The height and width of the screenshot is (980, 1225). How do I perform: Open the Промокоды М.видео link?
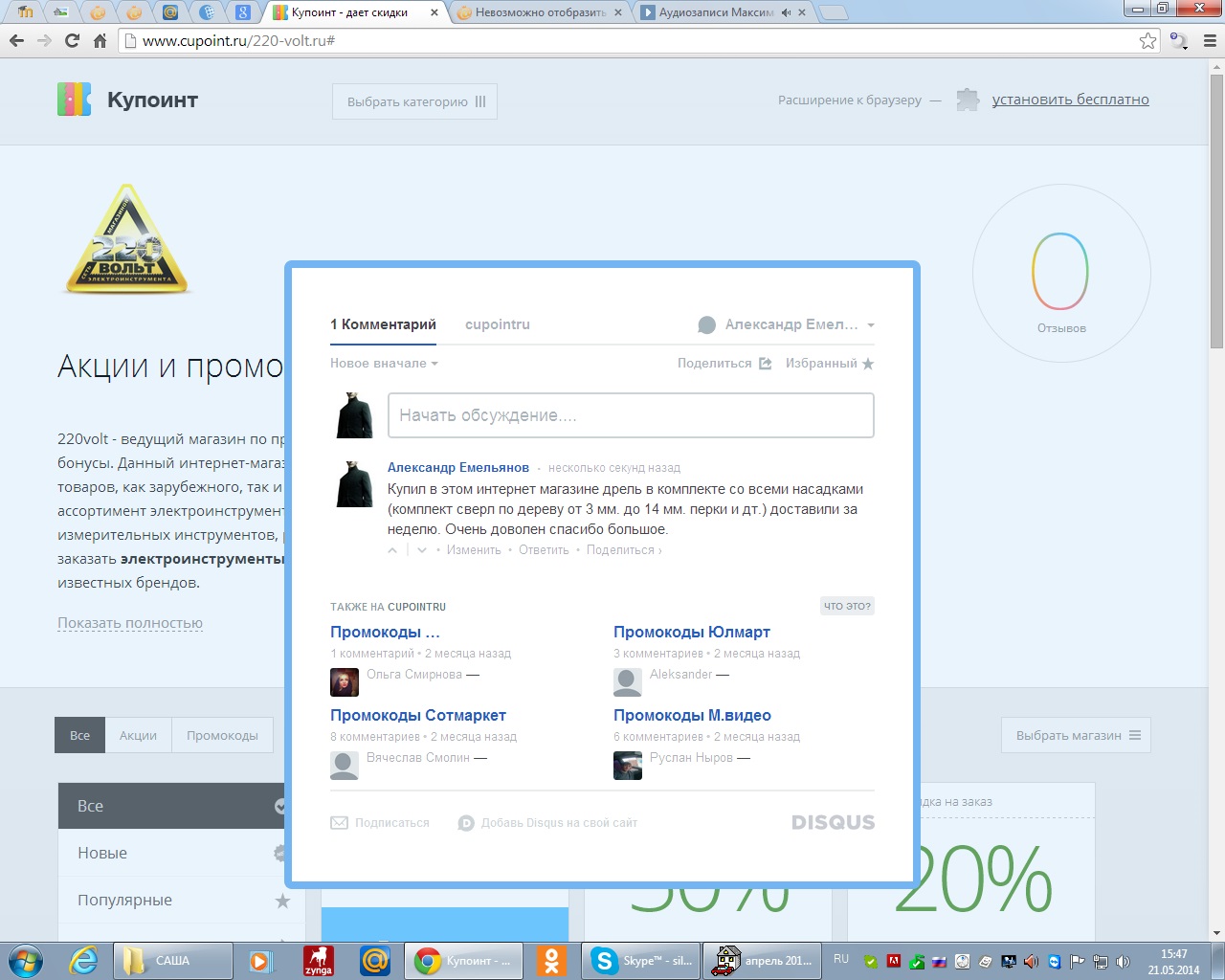(x=692, y=715)
